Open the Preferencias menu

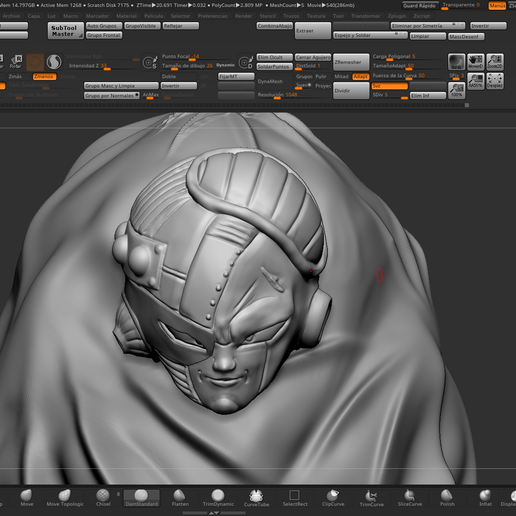(x=212, y=16)
